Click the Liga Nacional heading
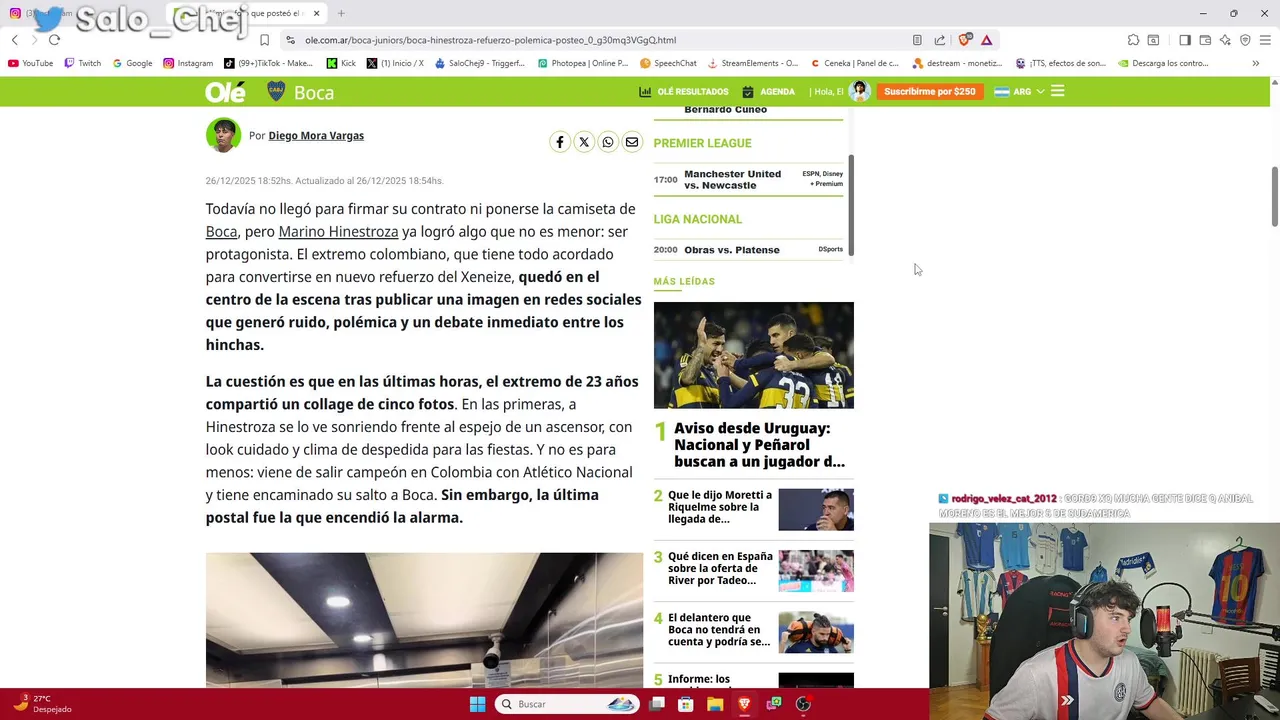1280x720 pixels. point(697,219)
